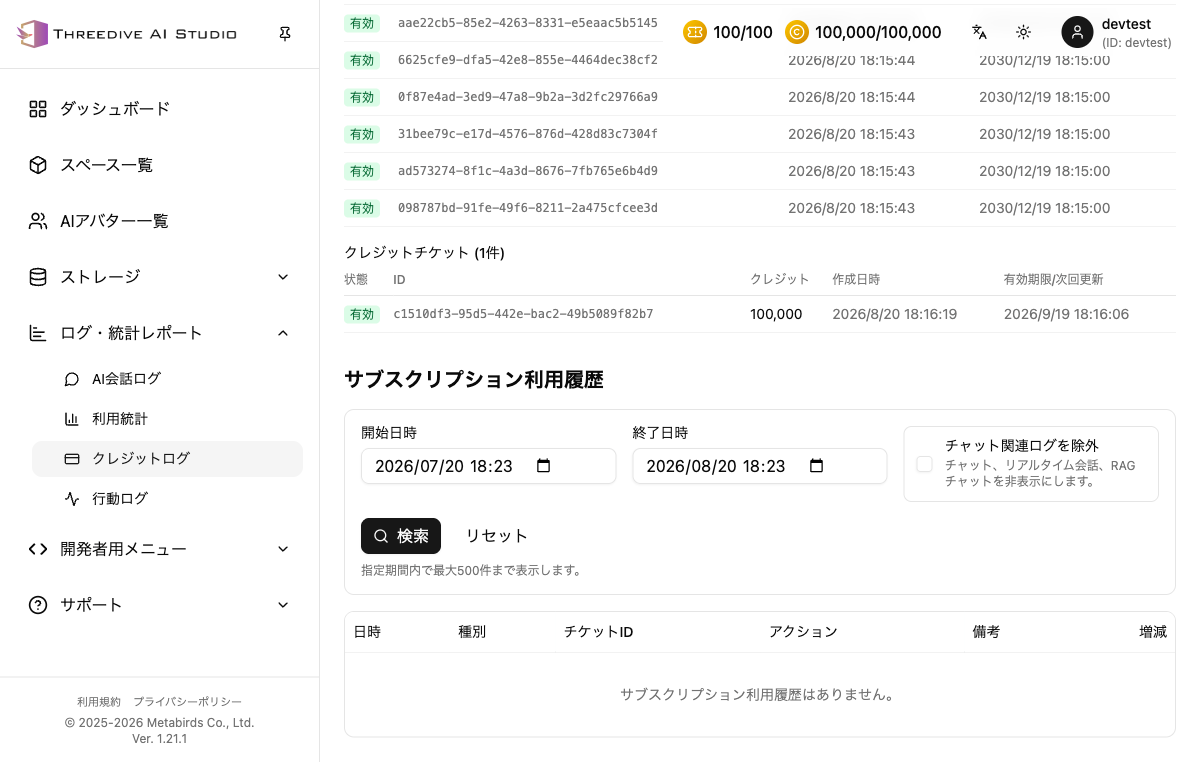Collapse the ログ・統計レポート section chevron
This screenshot has width=1200, height=762.
[x=283, y=333]
